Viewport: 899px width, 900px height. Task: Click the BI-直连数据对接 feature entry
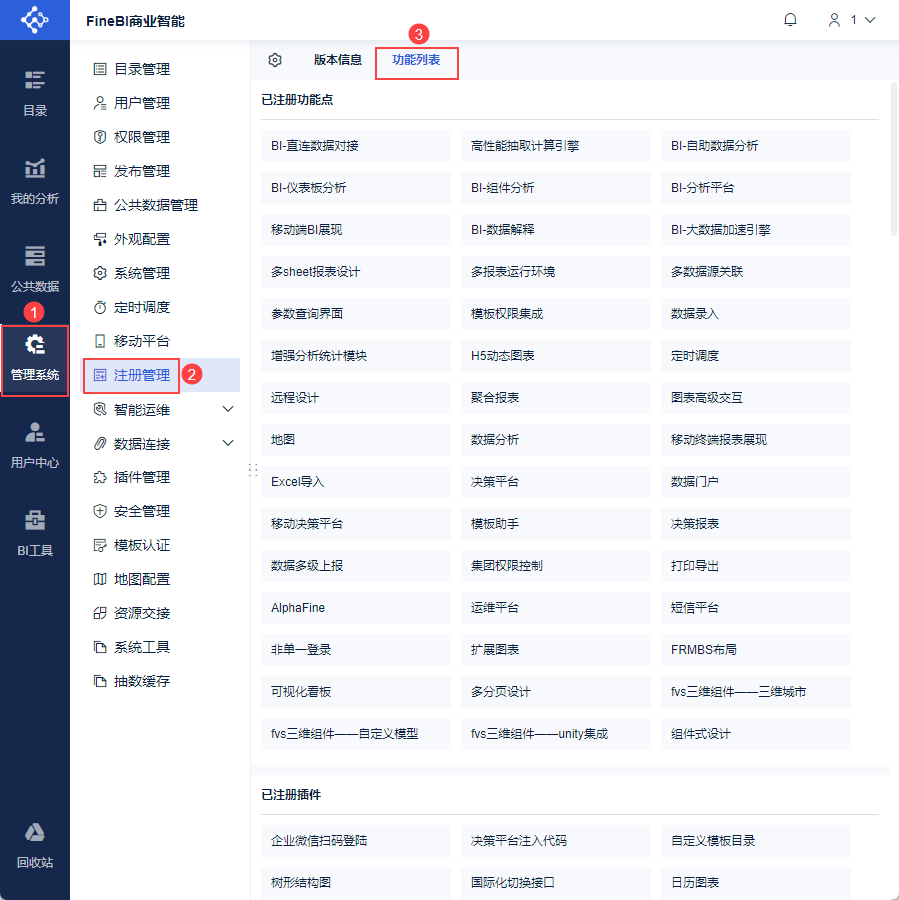(x=356, y=146)
